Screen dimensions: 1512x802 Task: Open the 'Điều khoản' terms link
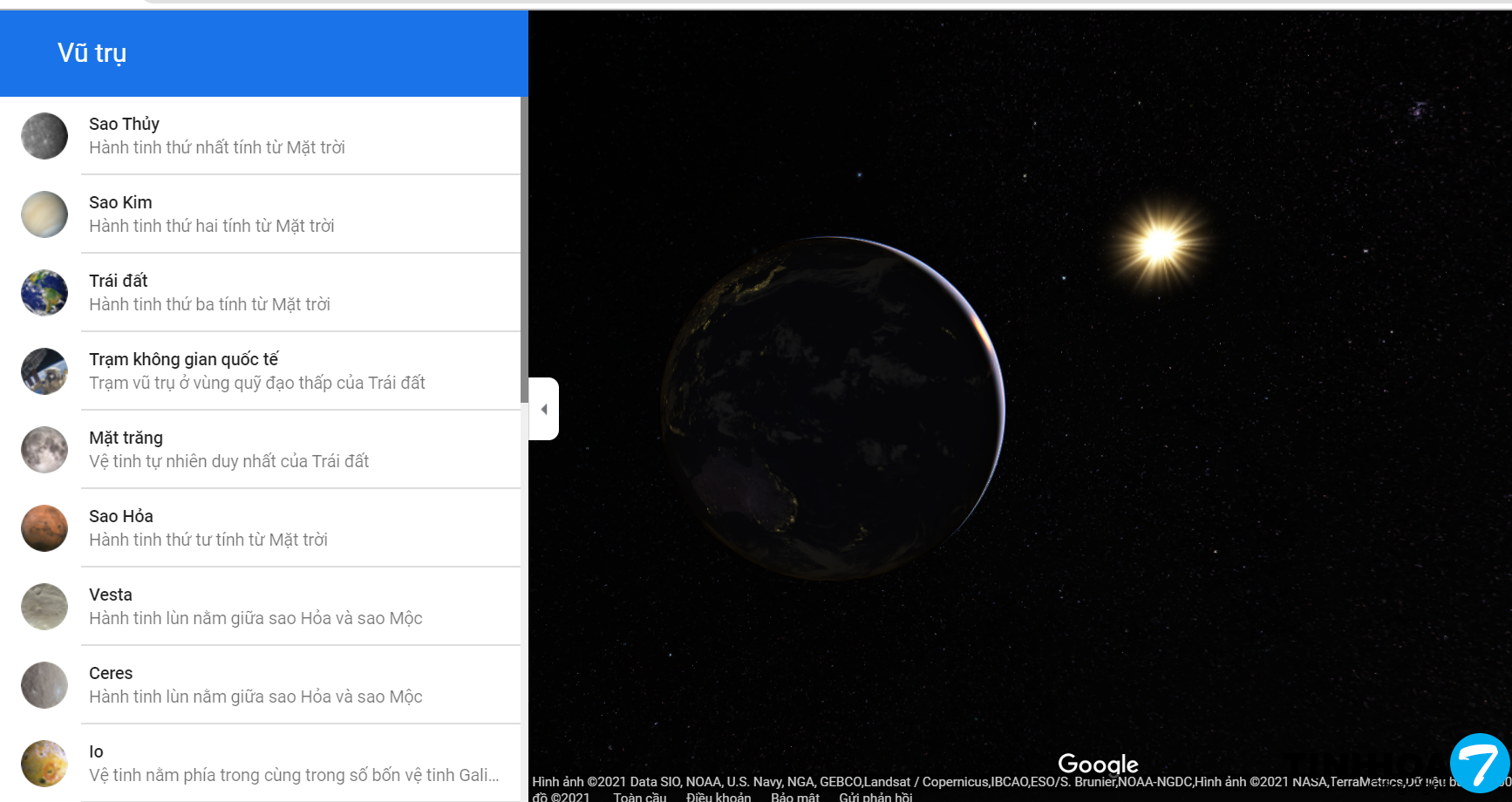pyautogui.click(x=718, y=797)
